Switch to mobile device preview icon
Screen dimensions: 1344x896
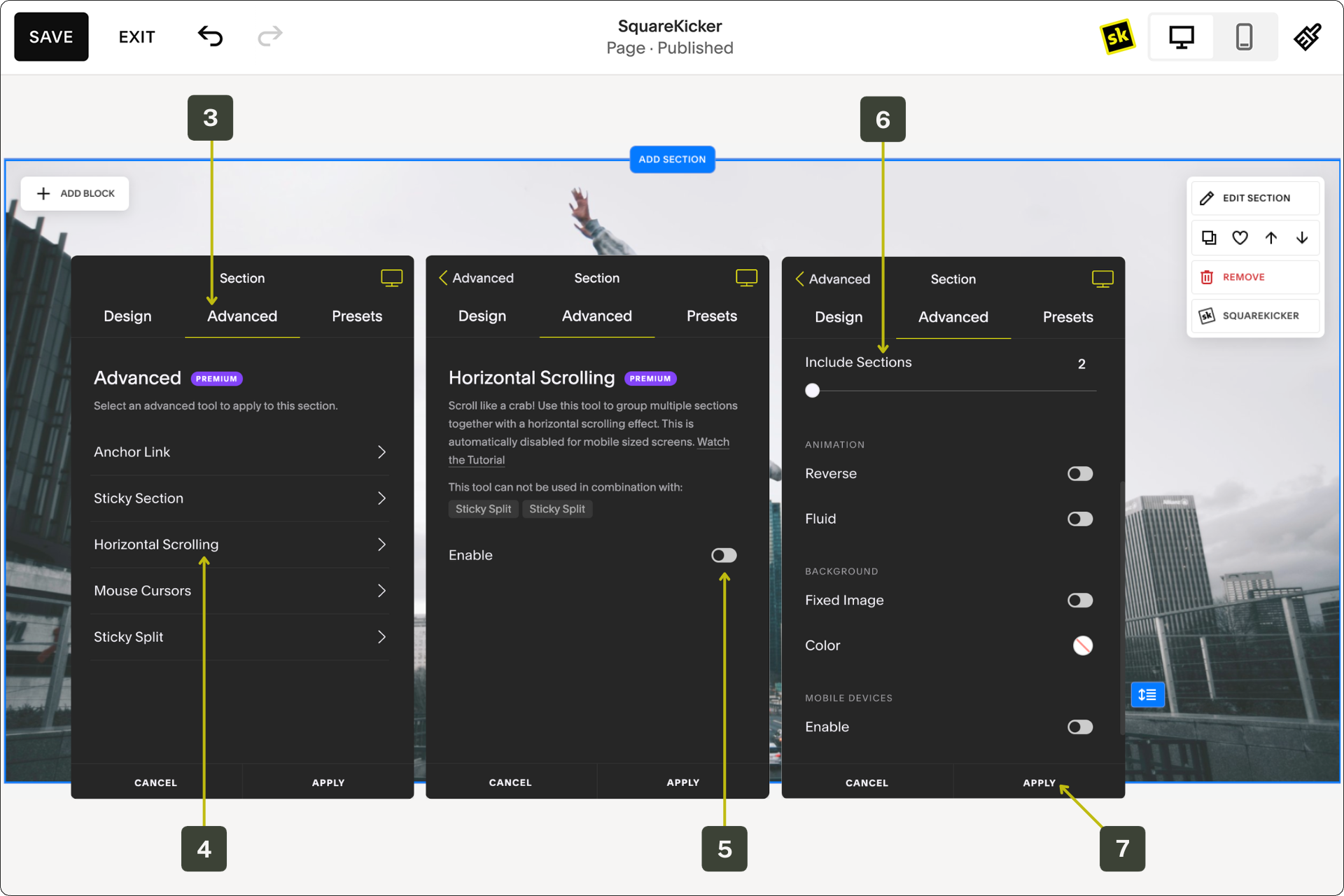tap(1244, 36)
